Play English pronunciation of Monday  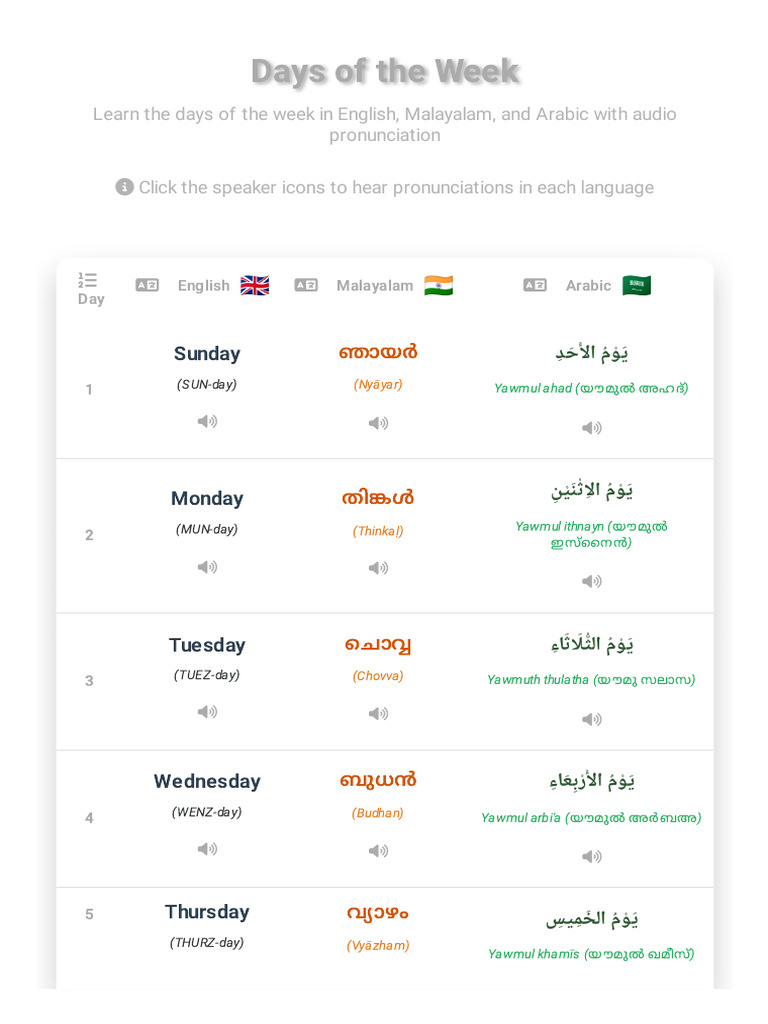click(207, 567)
